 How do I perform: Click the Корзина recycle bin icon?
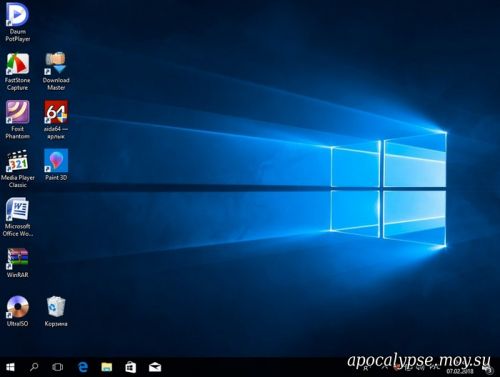56,311
